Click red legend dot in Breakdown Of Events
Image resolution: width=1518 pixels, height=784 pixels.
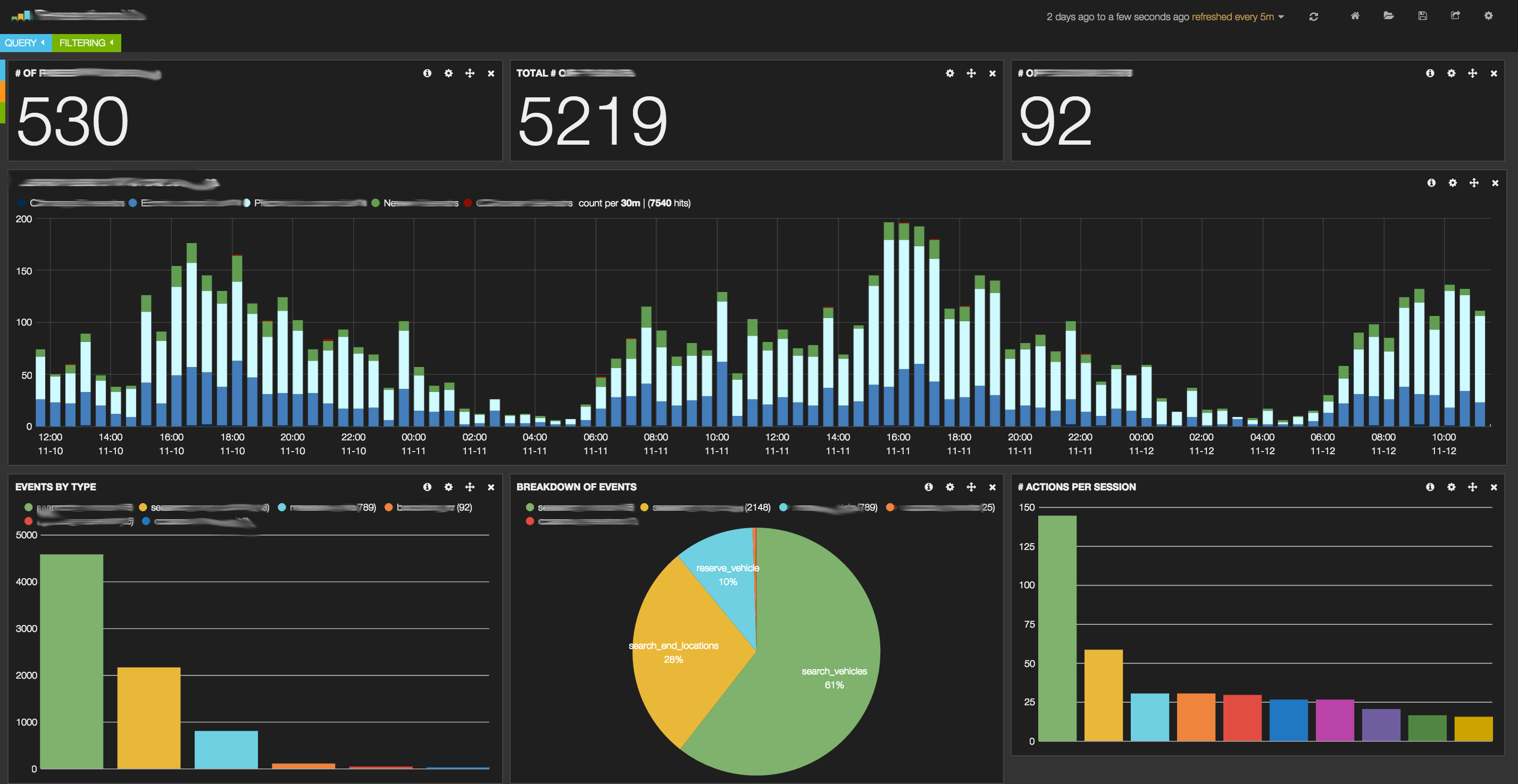pos(530,521)
